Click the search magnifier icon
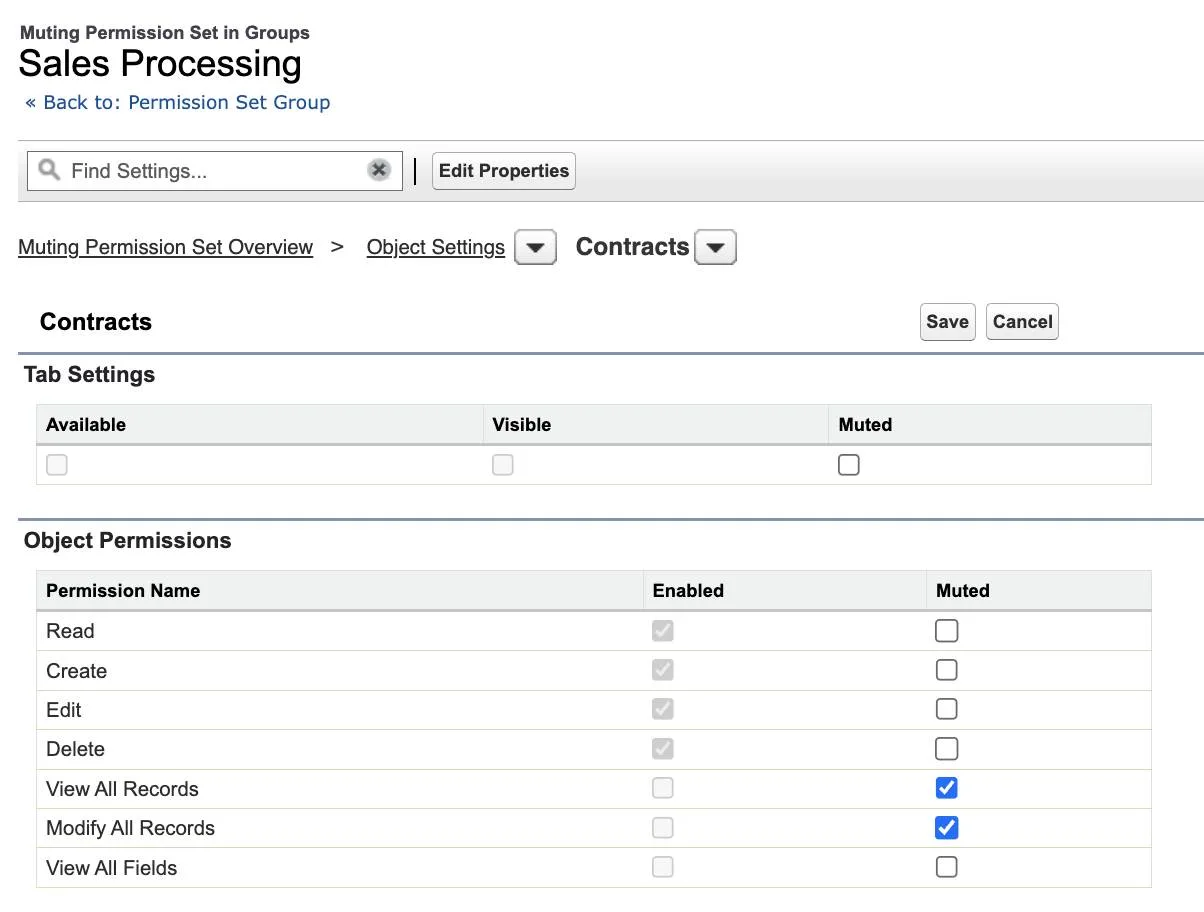The height and width of the screenshot is (912, 1204). click(49, 170)
